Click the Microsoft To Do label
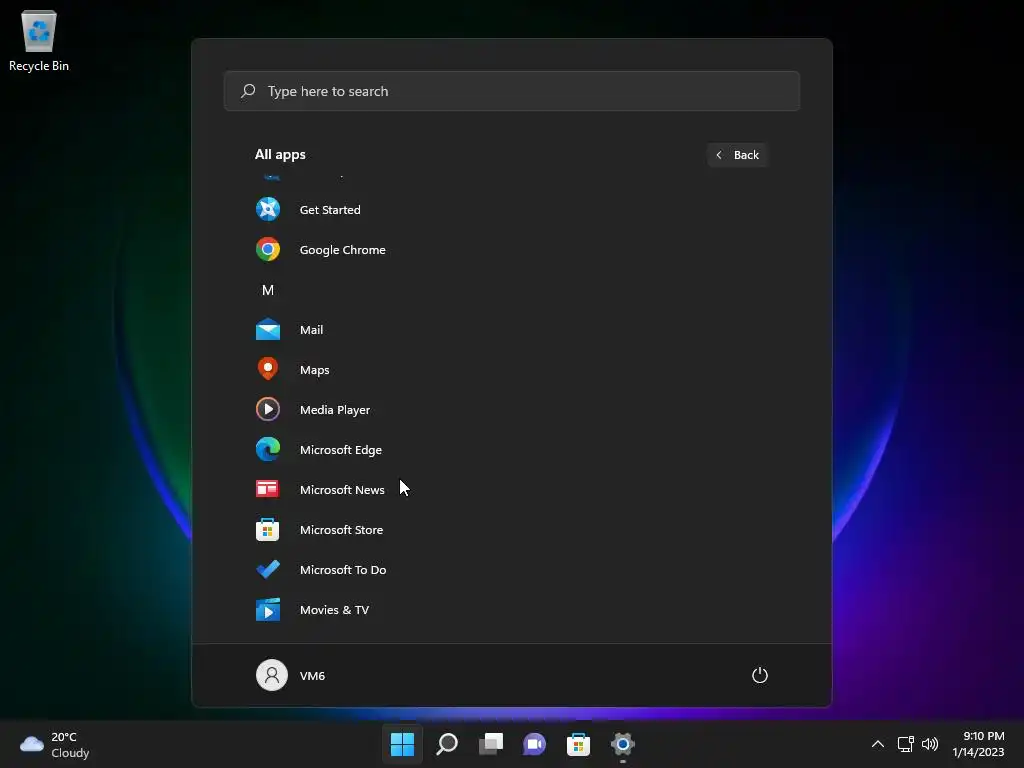The height and width of the screenshot is (768, 1024). [x=343, y=569]
